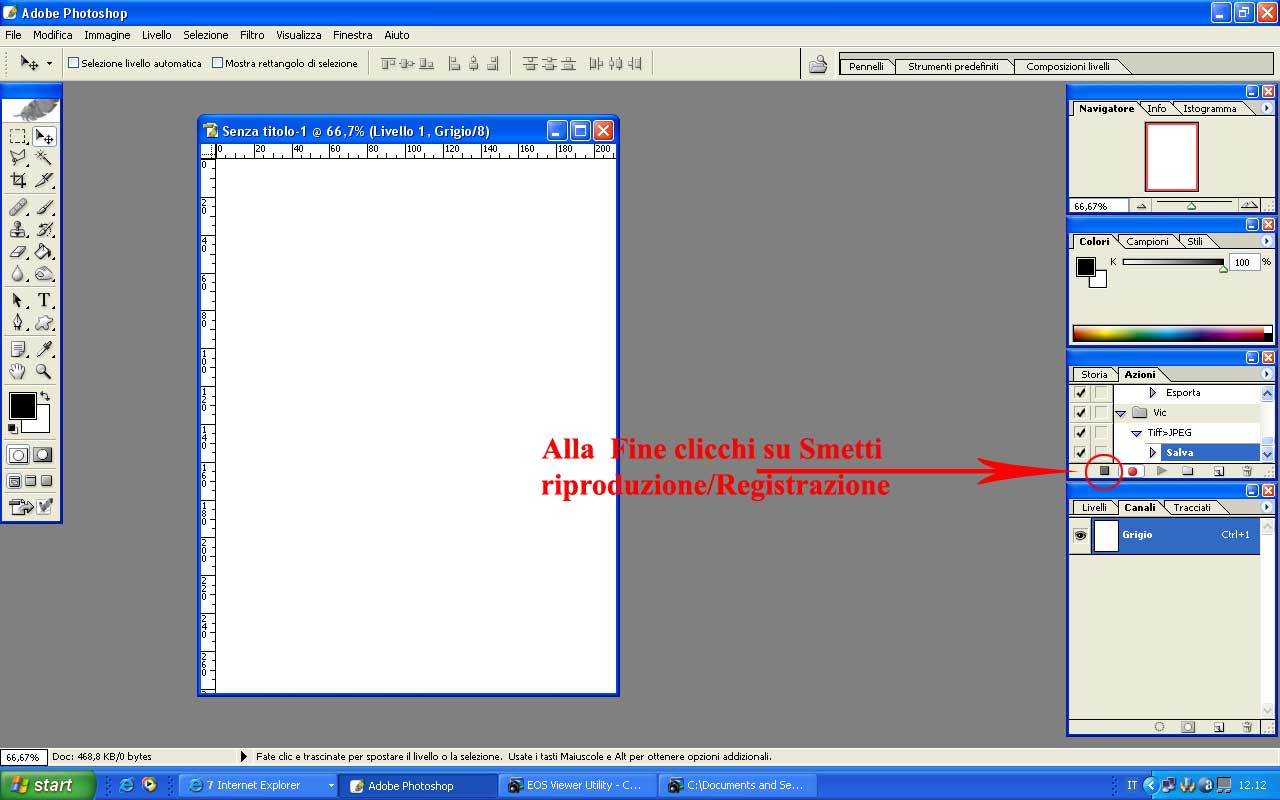1280x800 pixels.
Task: Select the Magic Wand tool
Action: 44,158
